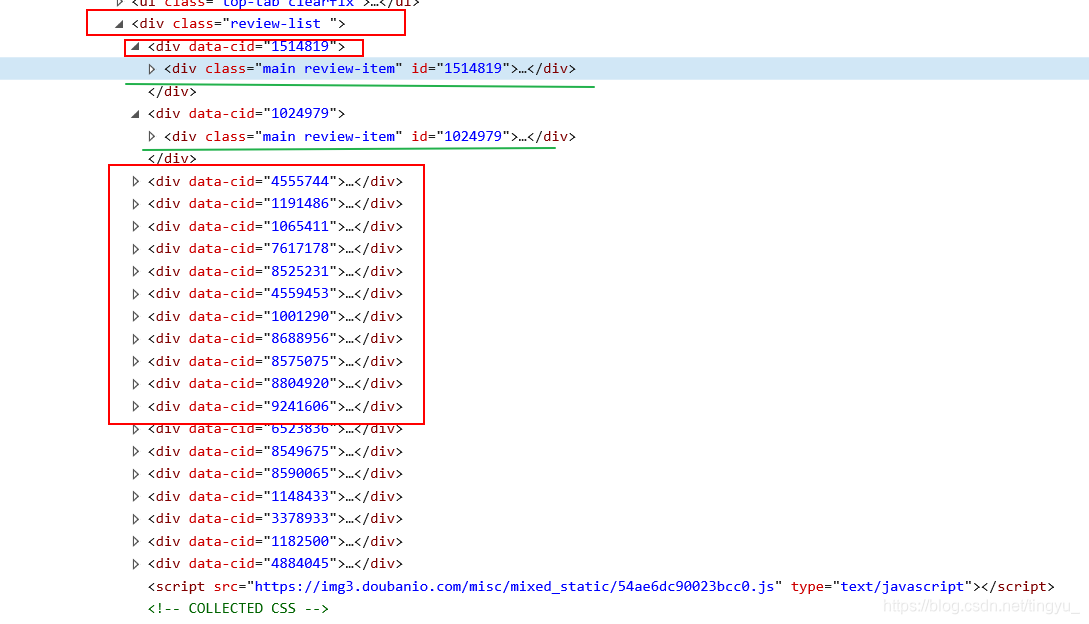Image resolution: width=1089 pixels, height=624 pixels.
Task: Select the data-cid 1024979 opening tag
Action: (x=247, y=113)
